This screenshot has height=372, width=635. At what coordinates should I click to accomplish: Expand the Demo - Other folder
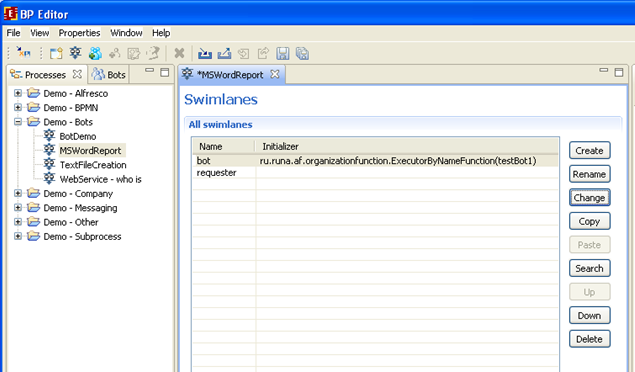[18, 222]
